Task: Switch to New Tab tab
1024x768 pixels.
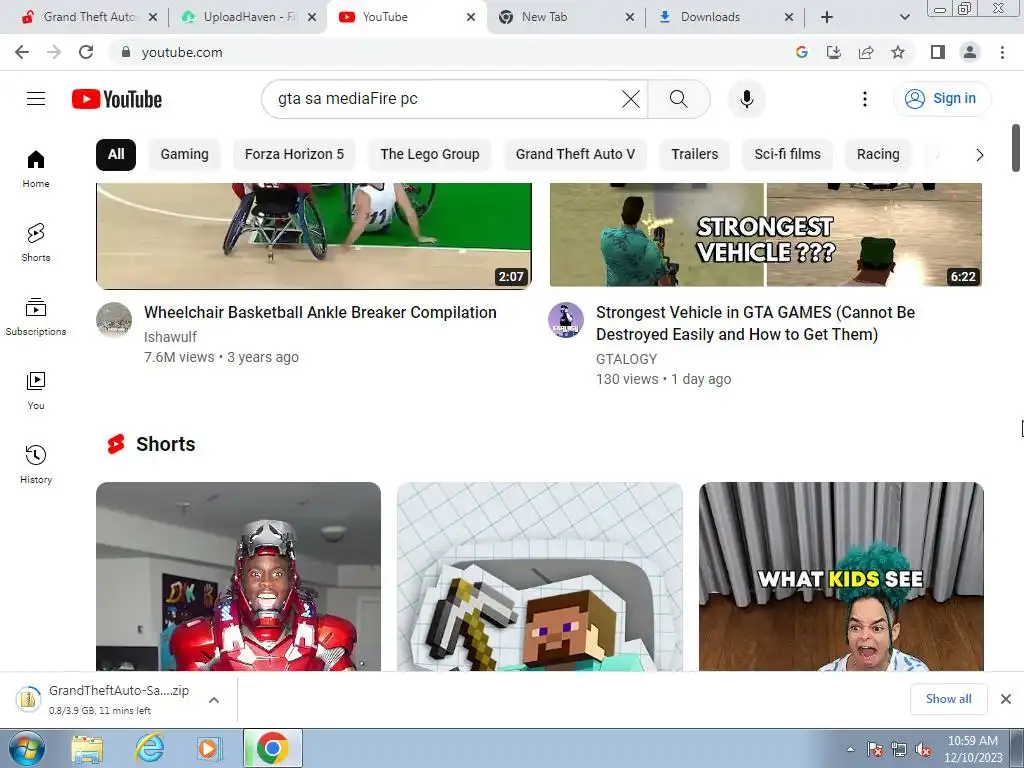Action: click(x=567, y=17)
